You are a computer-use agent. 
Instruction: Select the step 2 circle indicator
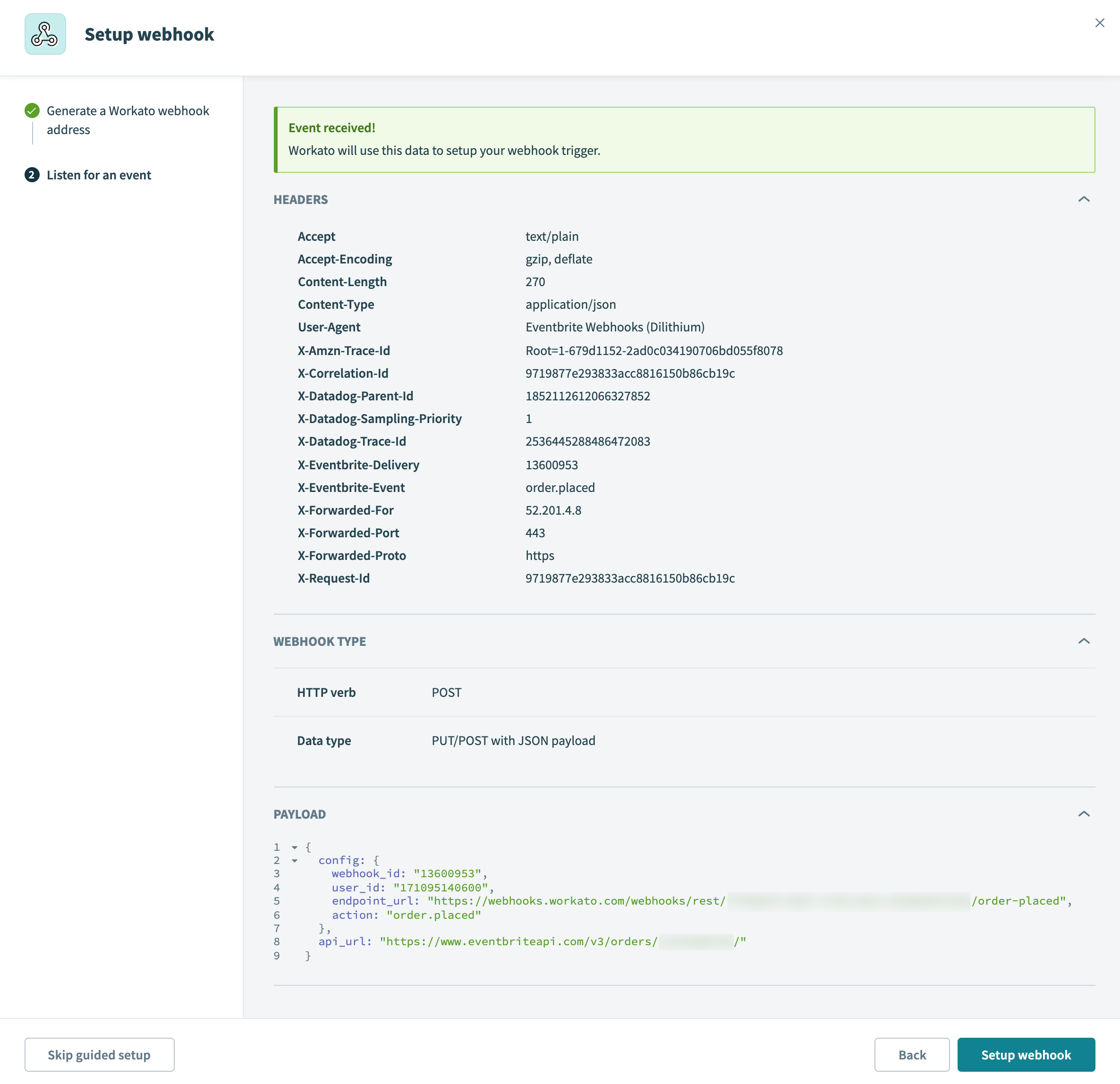coord(32,175)
